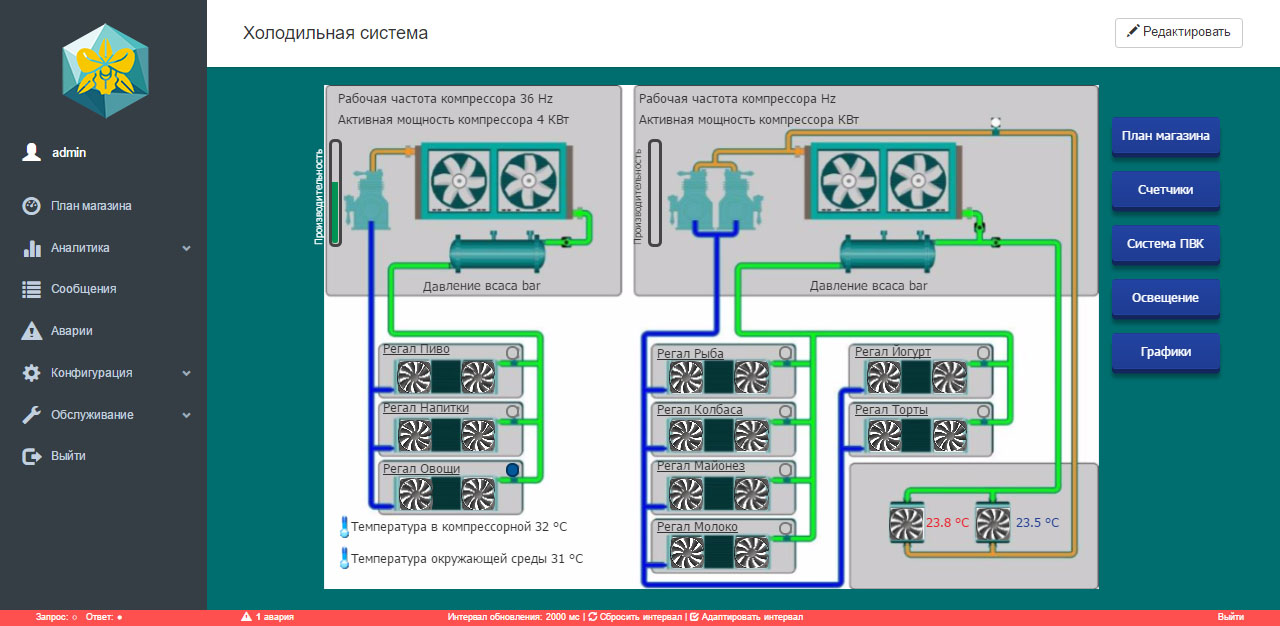Screen dimensions: 1280x626
Task: Toggle the indicator on Регал Йогурт
Action: point(984,352)
